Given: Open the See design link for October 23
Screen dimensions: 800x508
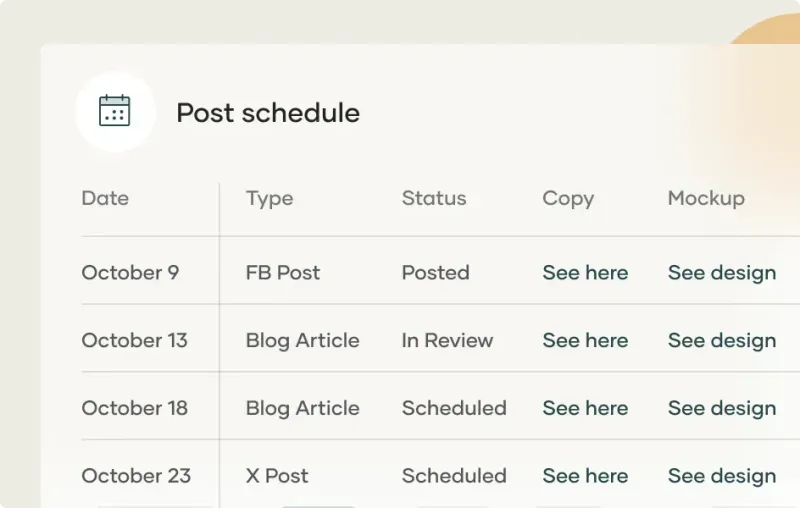Looking at the screenshot, I should click(x=722, y=477).
